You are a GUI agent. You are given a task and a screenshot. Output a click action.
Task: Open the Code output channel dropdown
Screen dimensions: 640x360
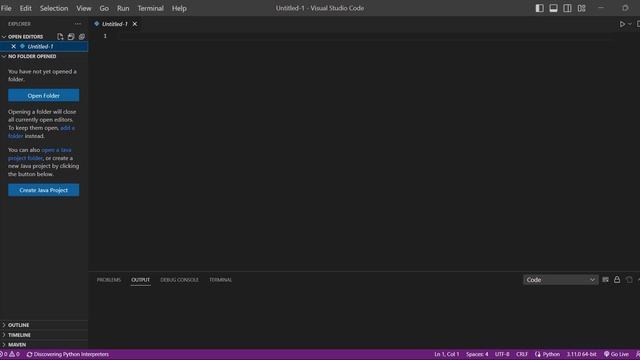coord(560,280)
